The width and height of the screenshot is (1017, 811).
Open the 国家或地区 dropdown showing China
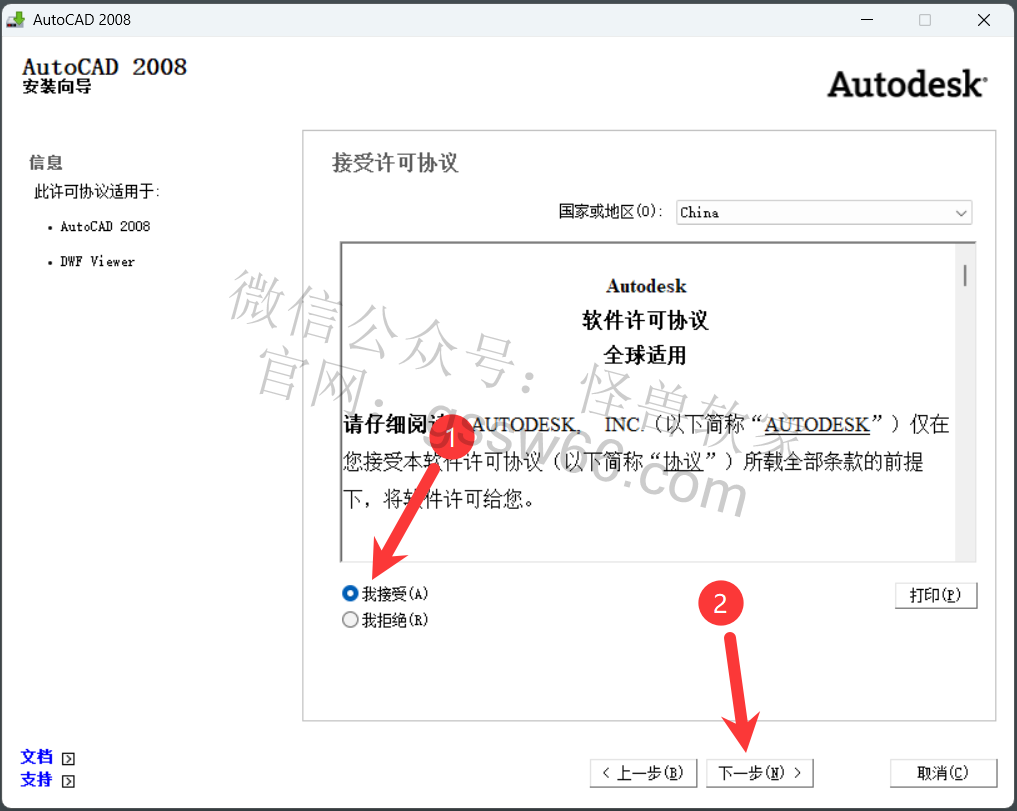coord(823,212)
